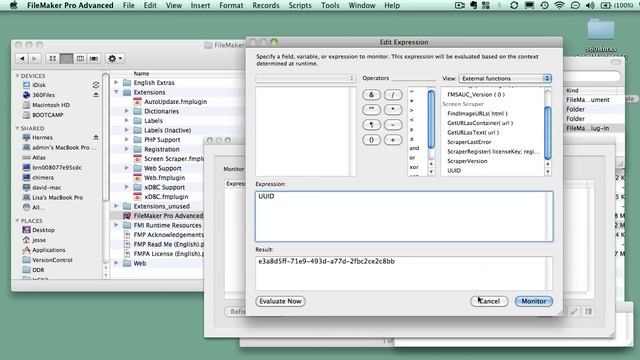Open the File menu
The width and height of the screenshot is (640, 360).
click(129, 5)
